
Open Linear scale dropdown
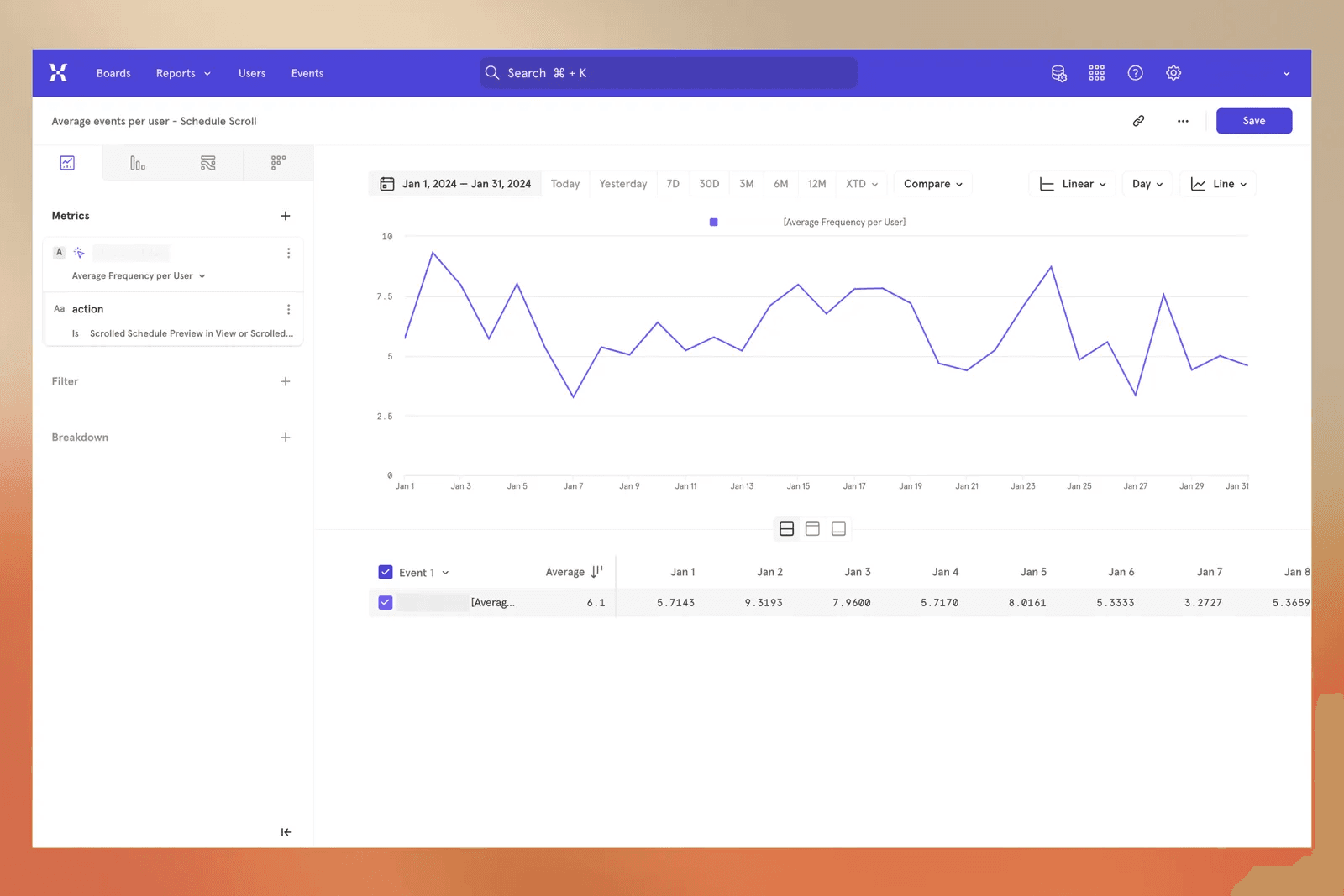pos(1073,184)
